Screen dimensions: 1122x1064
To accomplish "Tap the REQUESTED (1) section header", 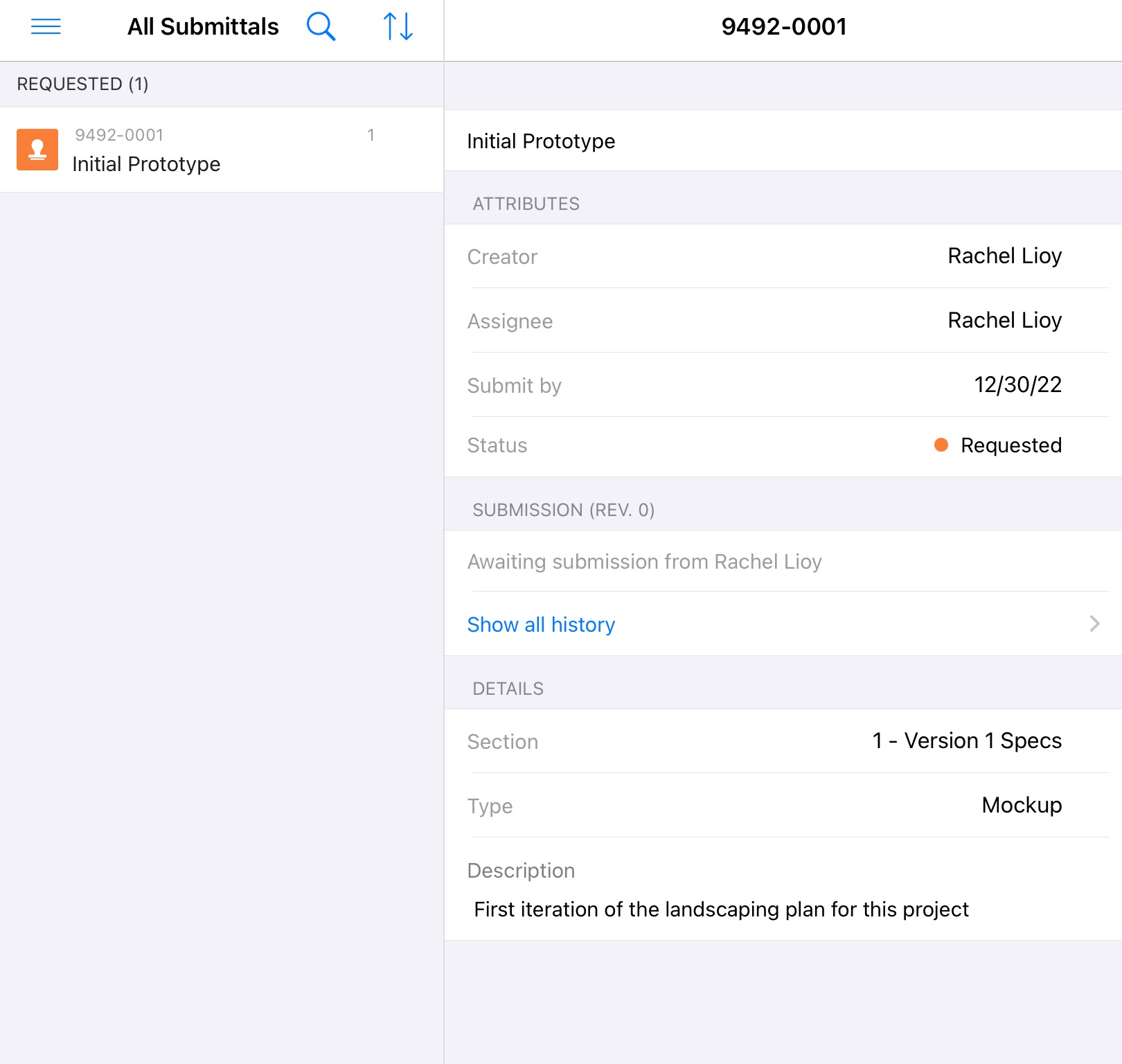I will (x=83, y=85).
